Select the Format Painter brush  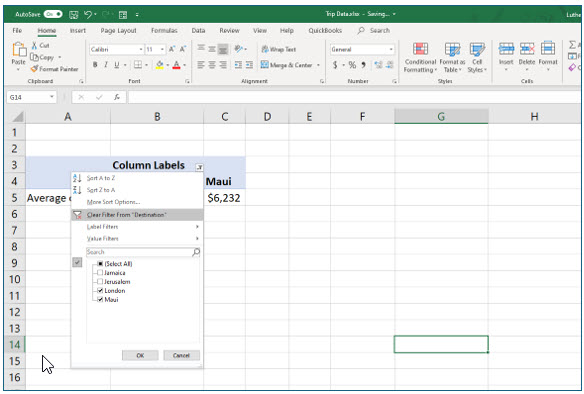[x=34, y=69]
